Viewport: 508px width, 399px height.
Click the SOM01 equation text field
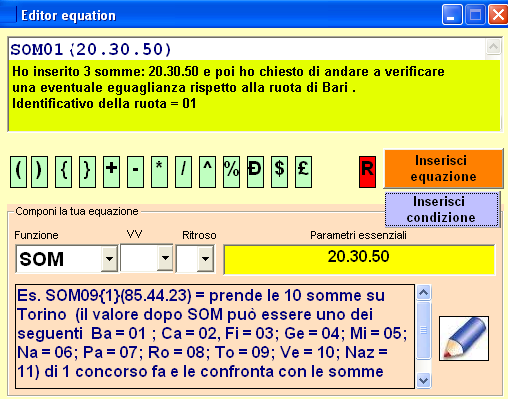tap(247, 50)
